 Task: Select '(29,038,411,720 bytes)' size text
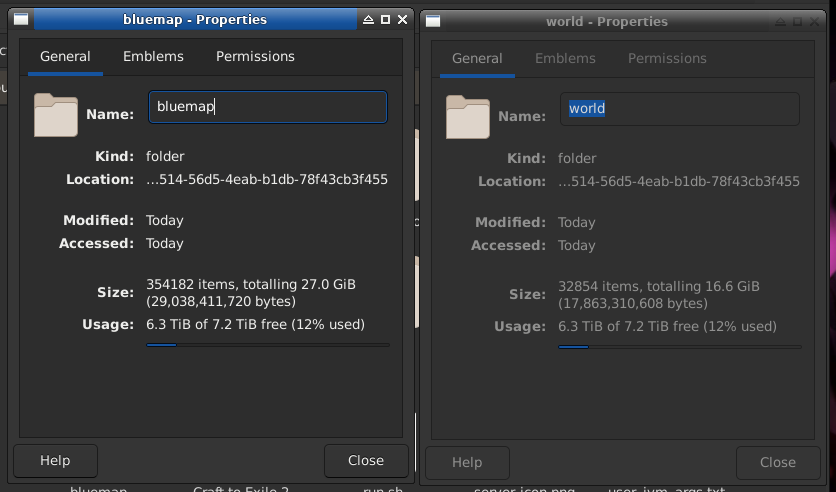click(x=221, y=302)
